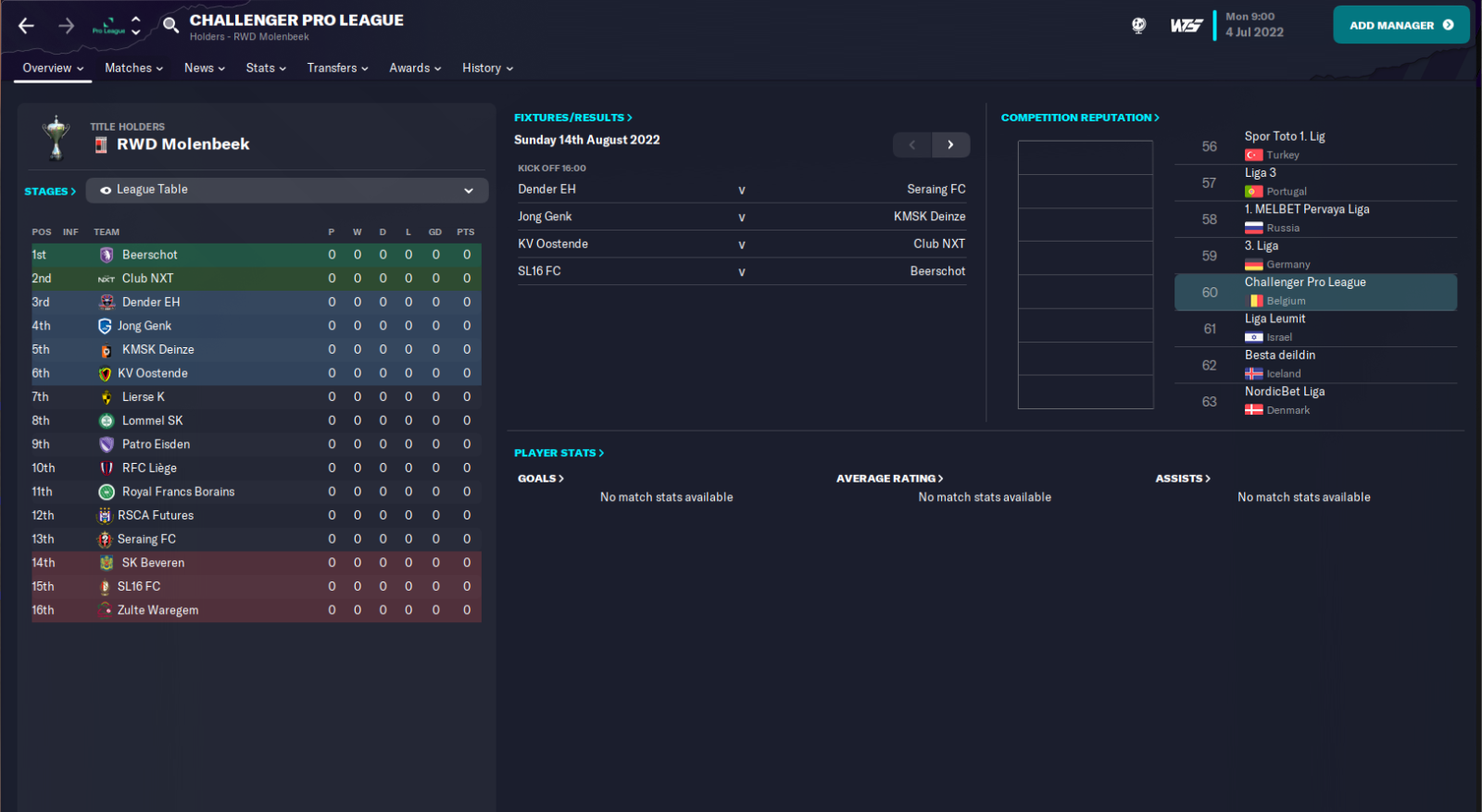Open SL16 FC v Beerschot fixture
Image resolution: width=1482 pixels, height=812 pixels.
point(742,271)
